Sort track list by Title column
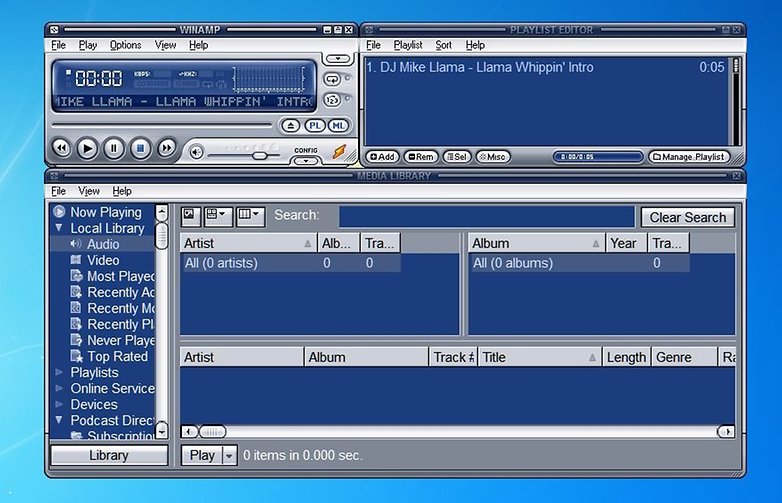782x503 pixels. coord(540,357)
